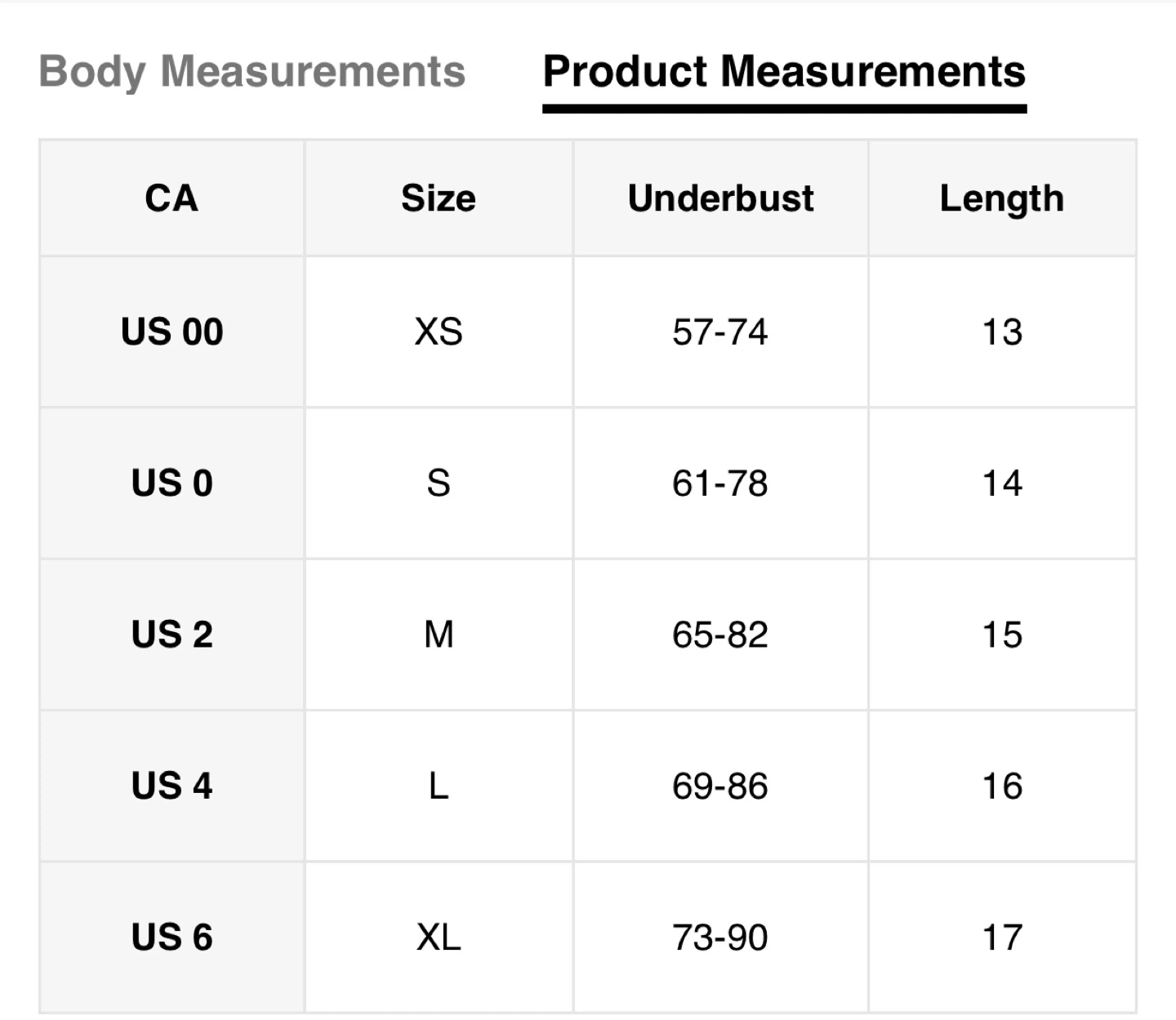
Task: Select the US 6 row label
Action: pyautogui.click(x=171, y=937)
